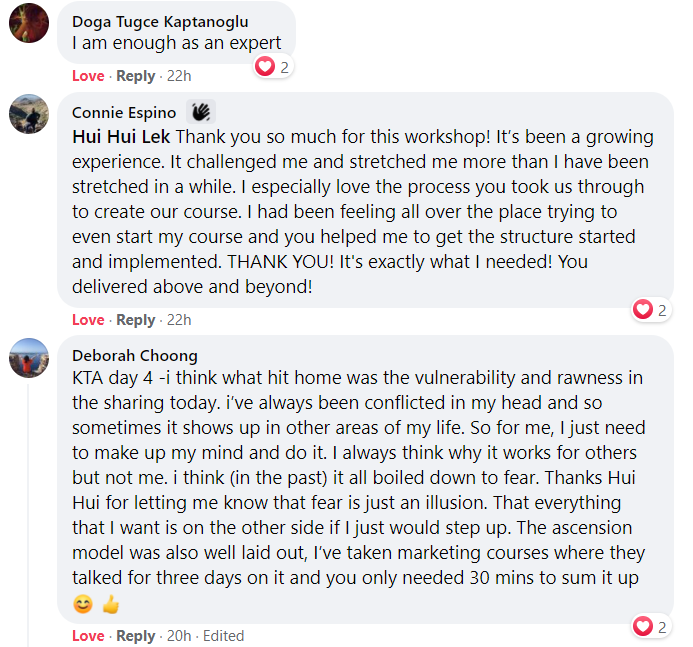Open heart reactions on Deborah Choong's comment

[651, 626]
